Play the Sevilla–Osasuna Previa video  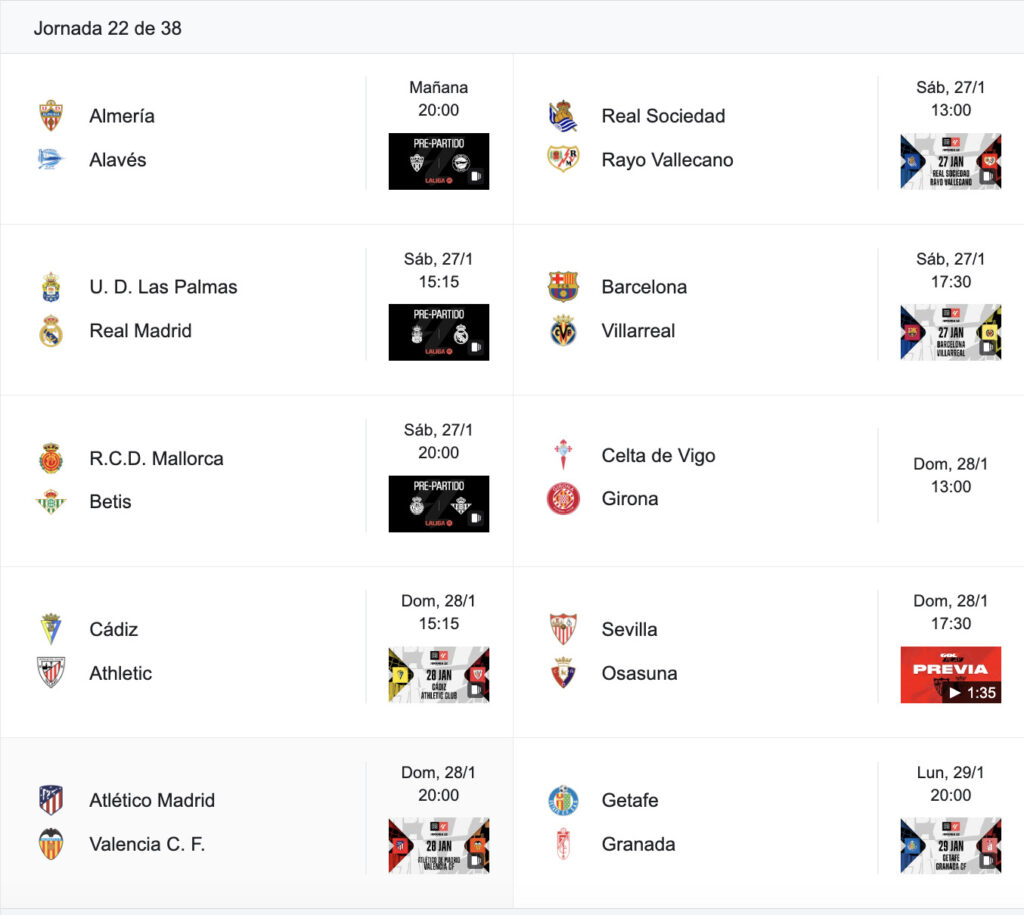(x=950, y=675)
